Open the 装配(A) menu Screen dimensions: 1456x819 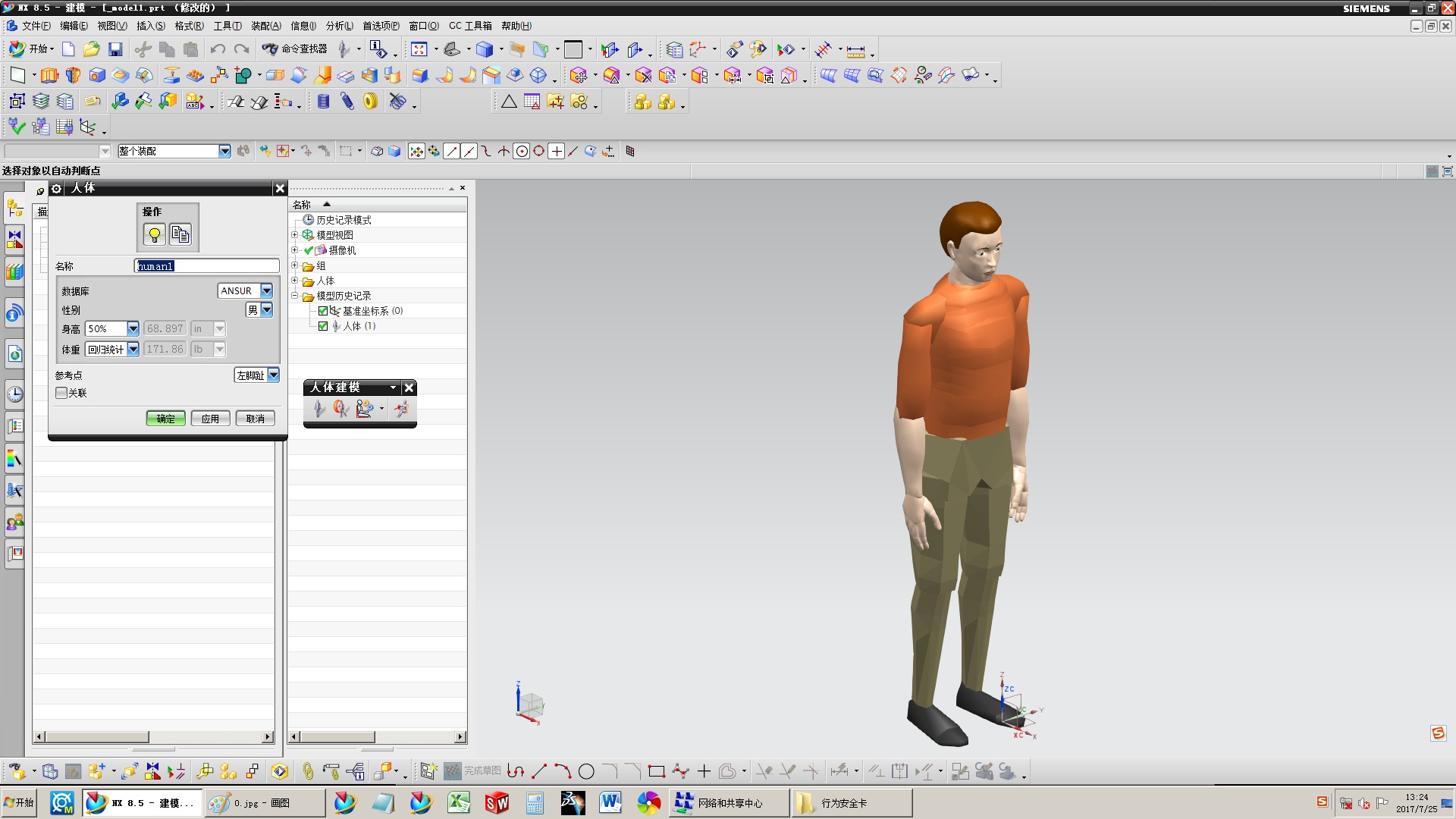(x=266, y=26)
